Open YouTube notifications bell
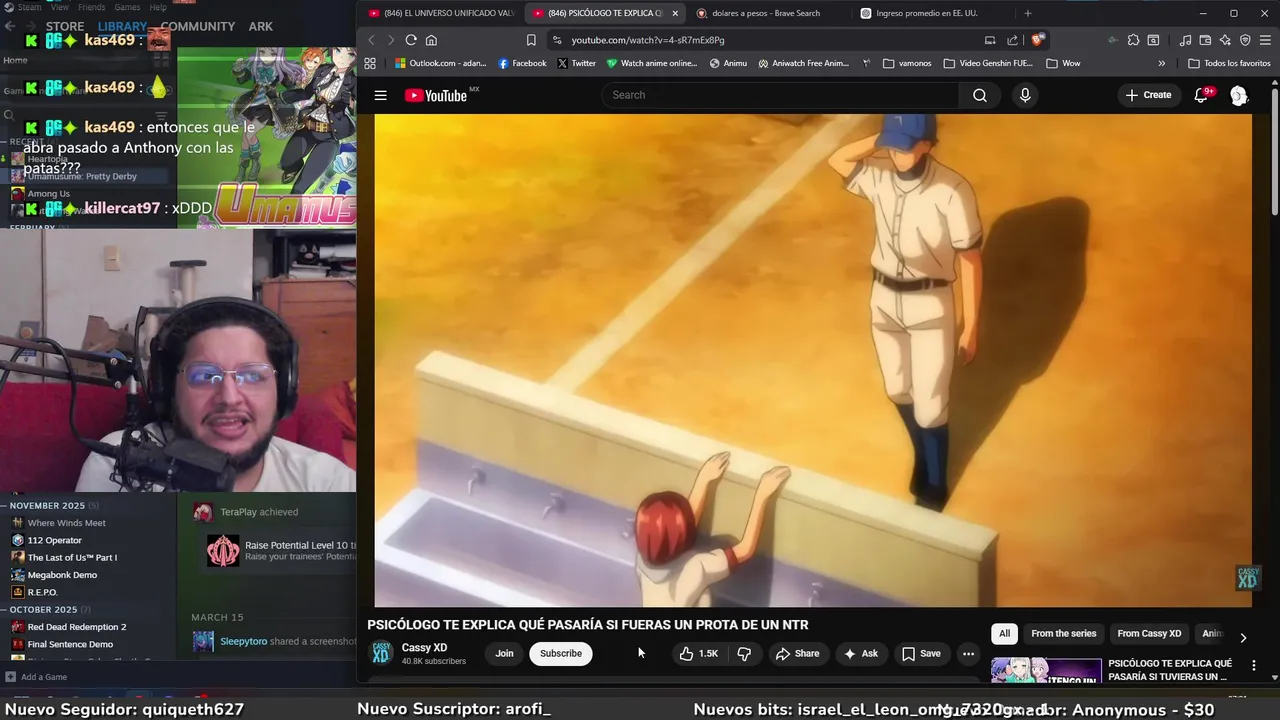This screenshot has height=720, width=1280. click(x=1202, y=95)
